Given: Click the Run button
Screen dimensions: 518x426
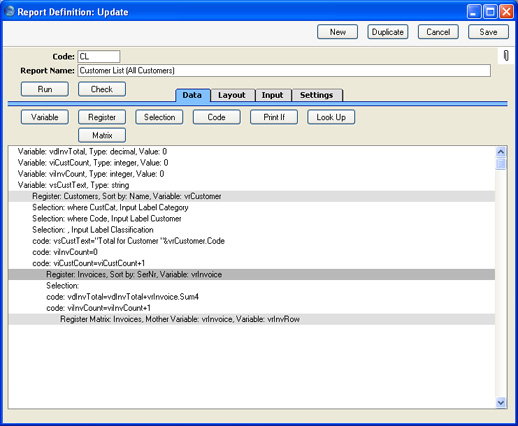Looking at the screenshot, I should (45, 89).
